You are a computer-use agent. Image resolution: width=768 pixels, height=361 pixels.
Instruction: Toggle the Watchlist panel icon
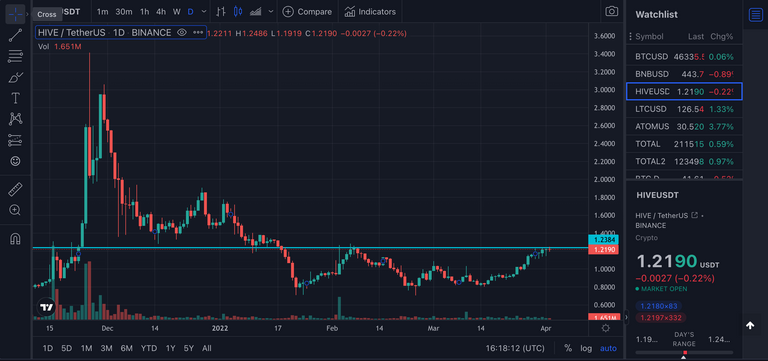(755, 15)
